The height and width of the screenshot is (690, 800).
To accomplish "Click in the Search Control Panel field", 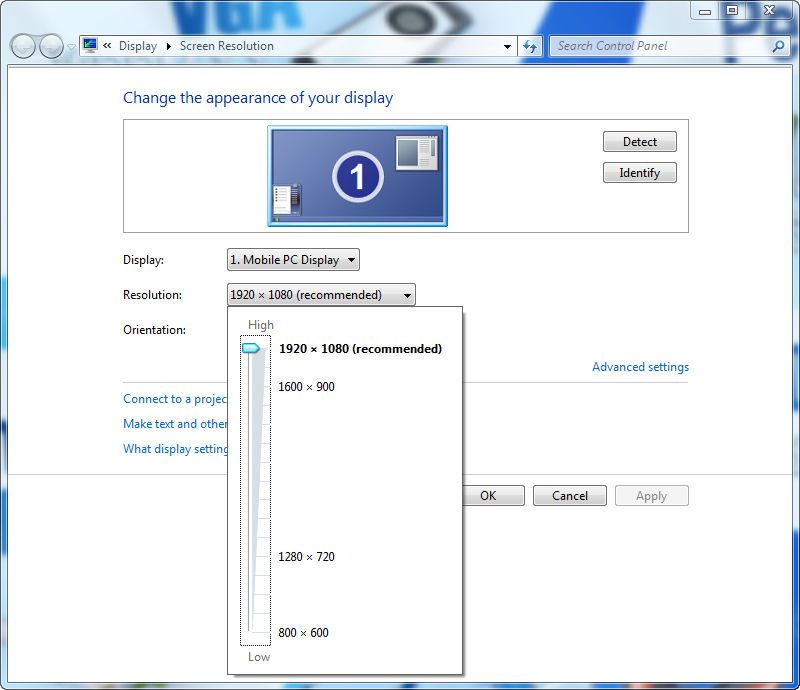I will [x=660, y=46].
